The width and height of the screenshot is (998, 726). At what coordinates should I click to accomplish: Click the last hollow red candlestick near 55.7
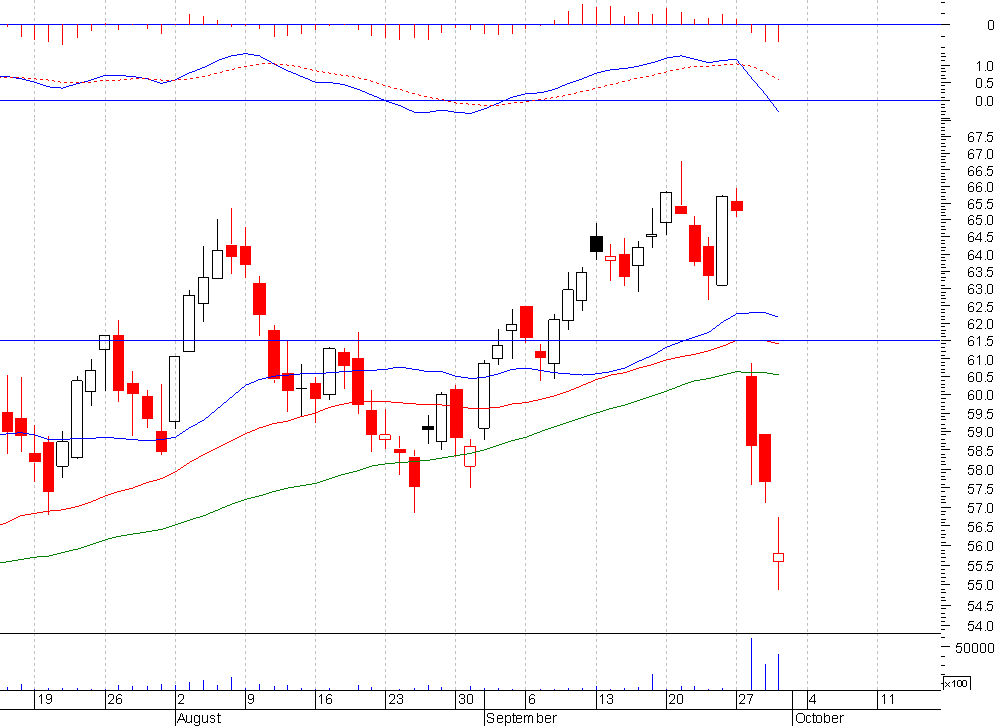click(x=778, y=557)
